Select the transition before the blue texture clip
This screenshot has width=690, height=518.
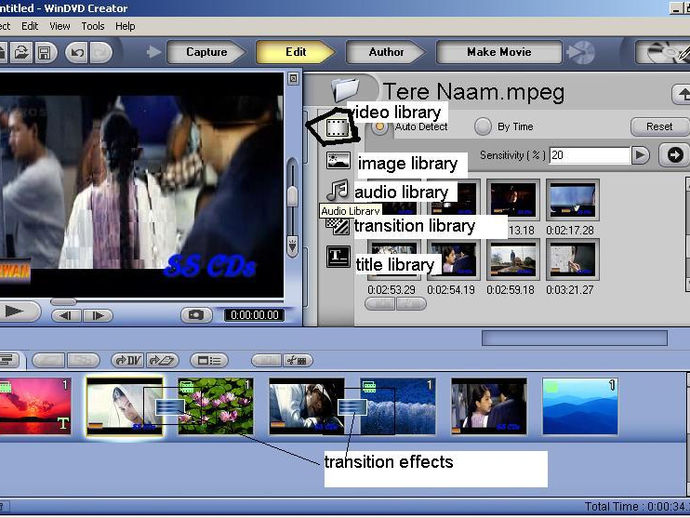(x=352, y=406)
